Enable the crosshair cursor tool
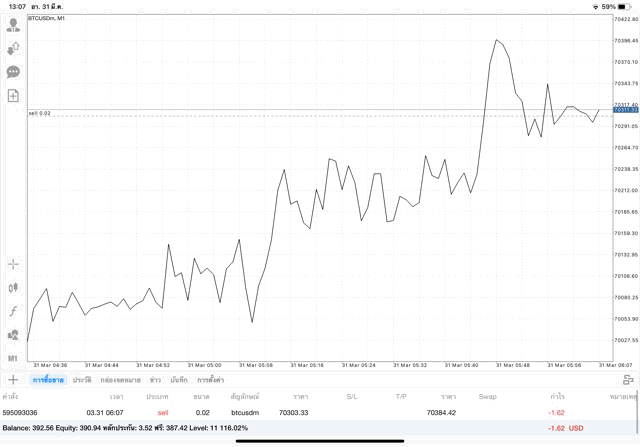Image resolution: width=640 pixels, height=447 pixels. pos(13,264)
